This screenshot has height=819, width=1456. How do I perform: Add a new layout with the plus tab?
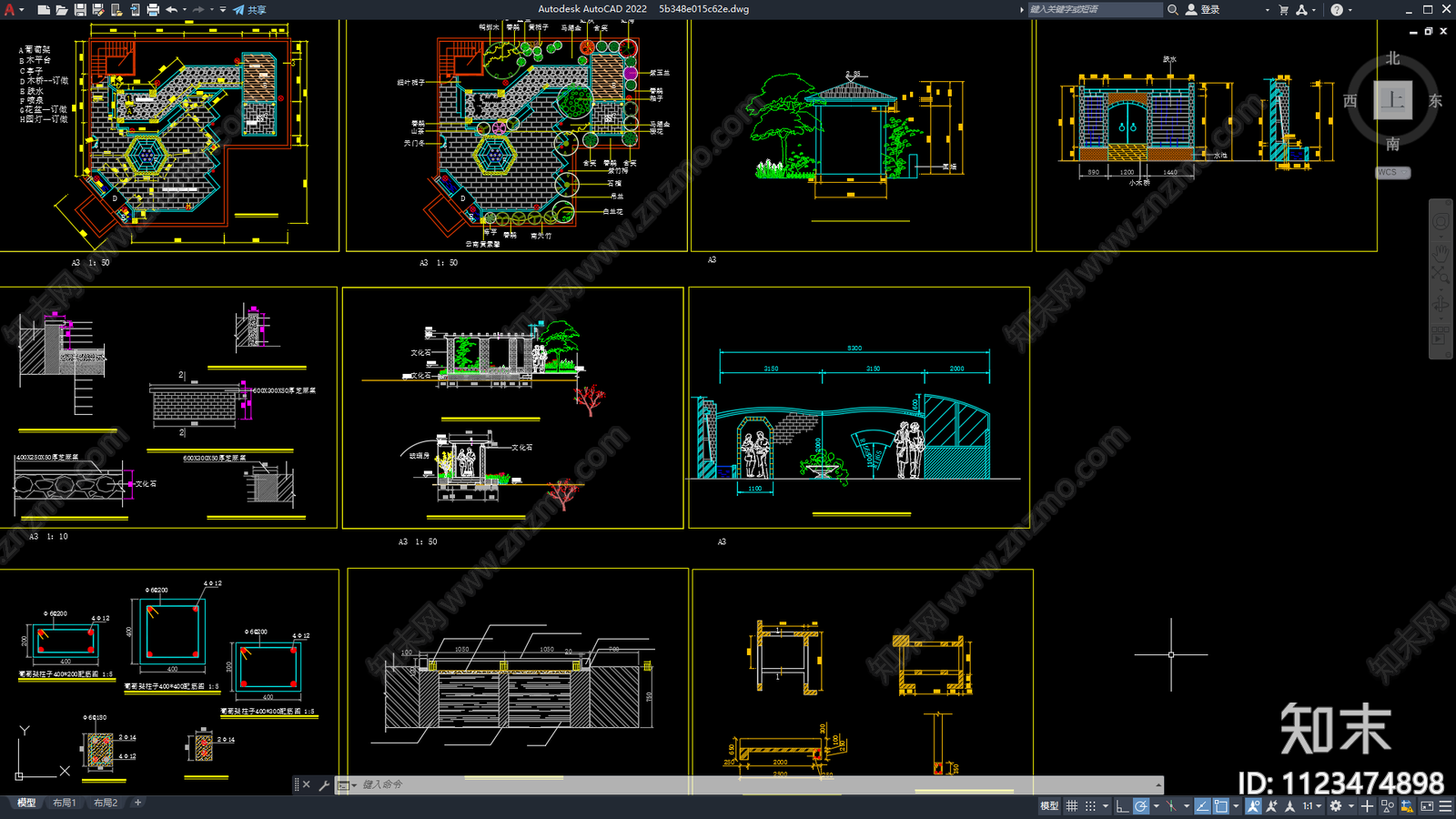click(x=137, y=803)
